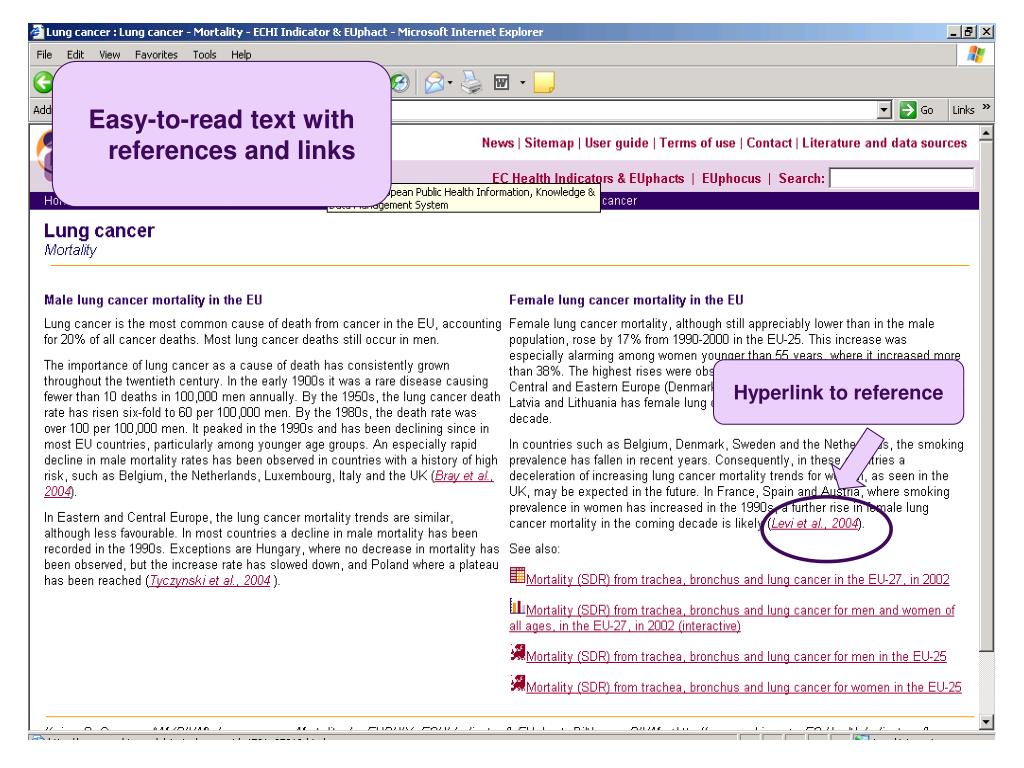Open the interactive men and women mortality link
This screenshot has width=1024, height=768.
click(732, 618)
